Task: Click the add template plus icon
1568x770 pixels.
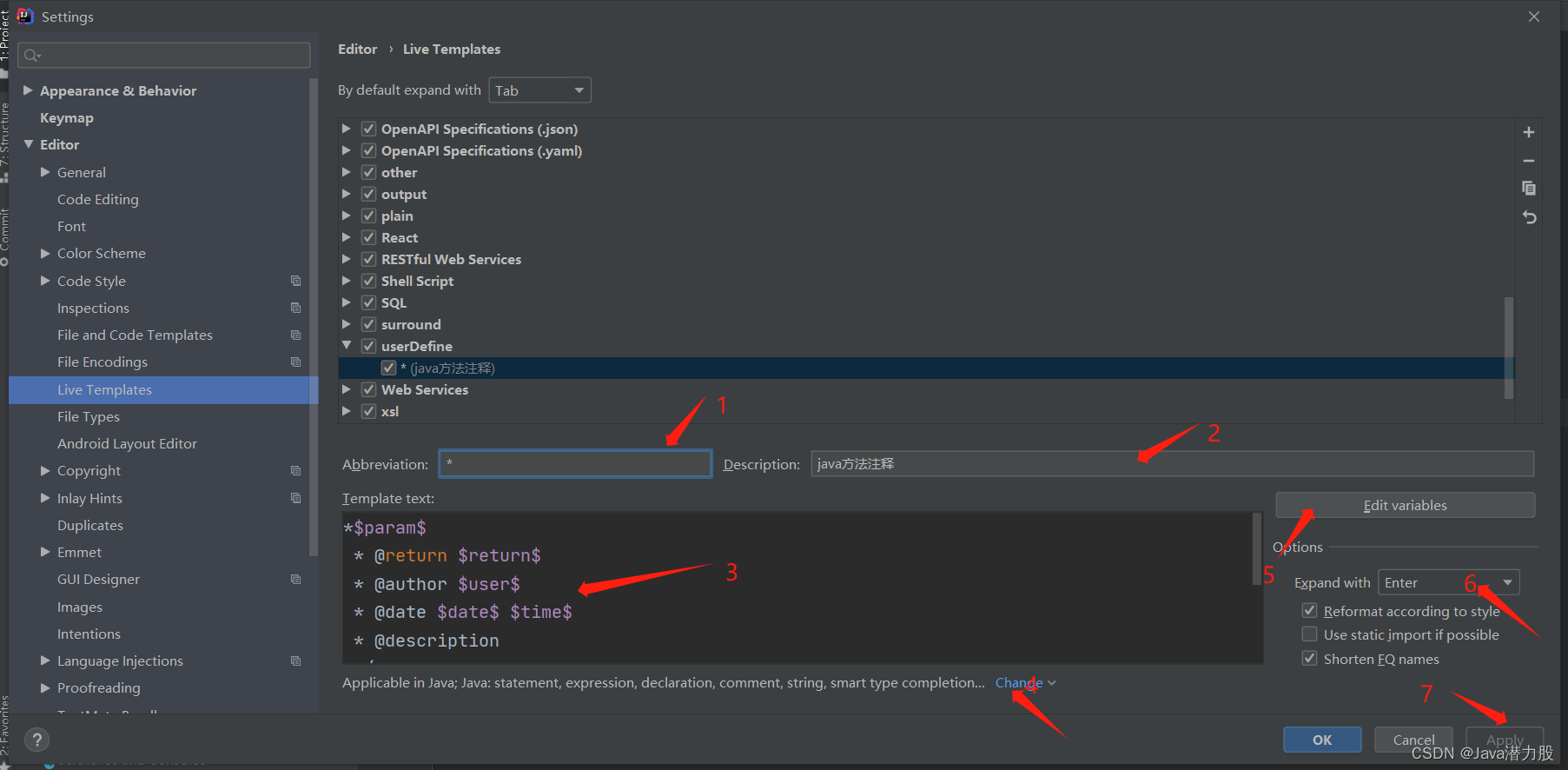Action: (1529, 132)
